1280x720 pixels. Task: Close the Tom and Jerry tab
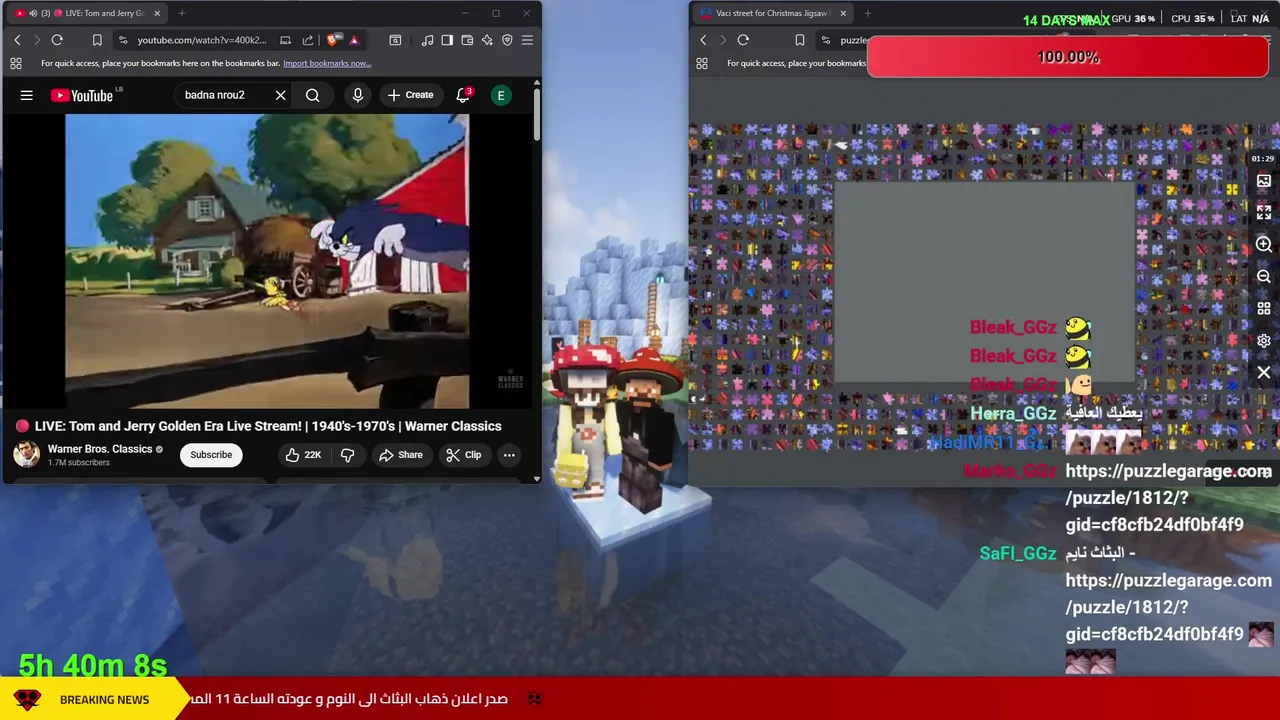pyautogui.click(x=157, y=13)
